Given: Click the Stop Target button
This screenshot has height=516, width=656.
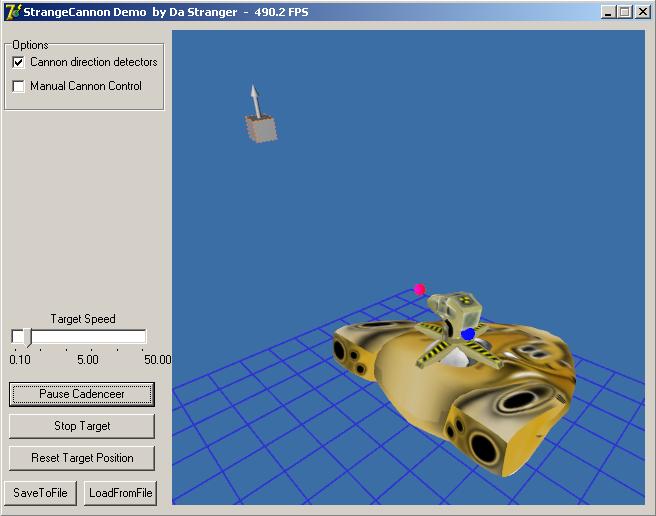Looking at the screenshot, I should 82,426.
